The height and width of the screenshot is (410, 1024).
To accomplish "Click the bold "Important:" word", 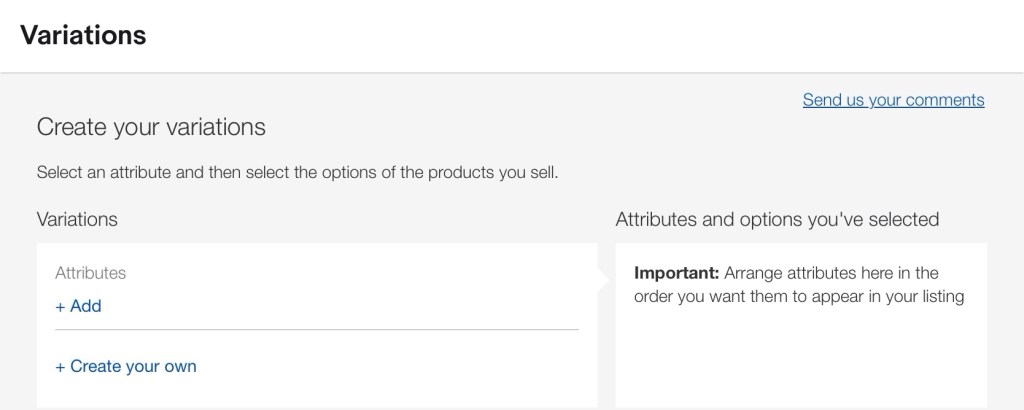I will pyautogui.click(x=677, y=273).
